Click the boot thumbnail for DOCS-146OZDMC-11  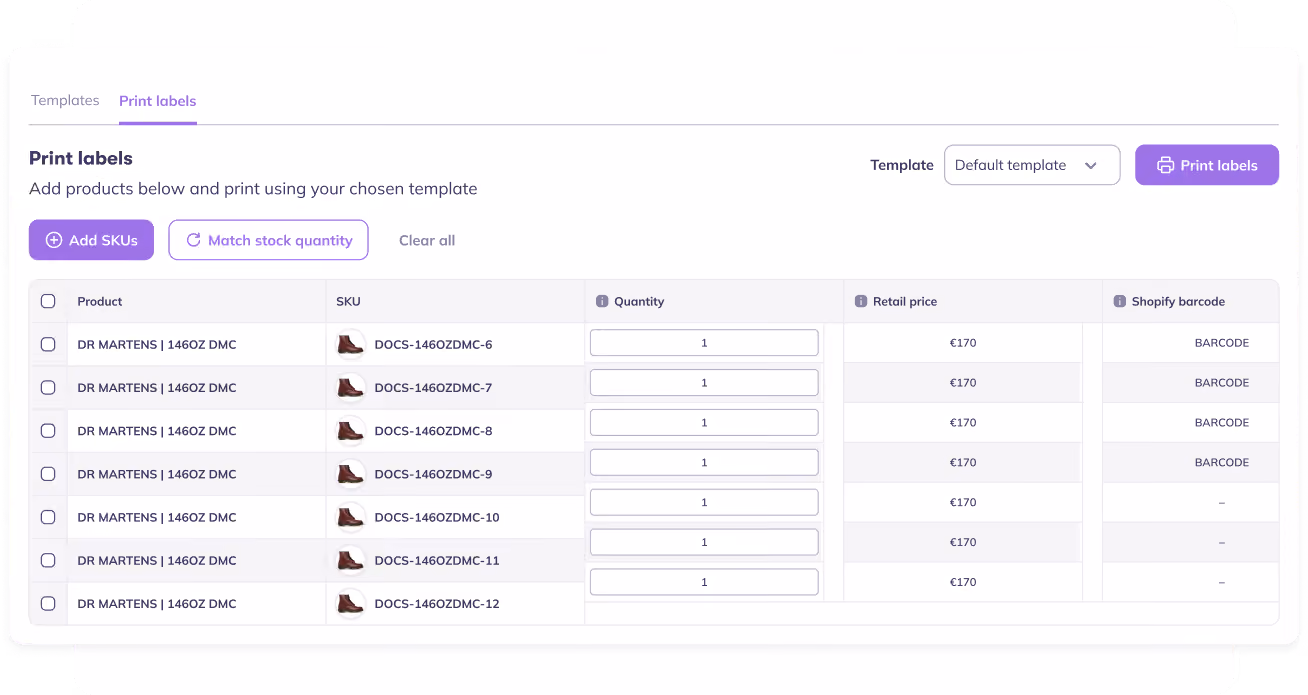pos(350,560)
